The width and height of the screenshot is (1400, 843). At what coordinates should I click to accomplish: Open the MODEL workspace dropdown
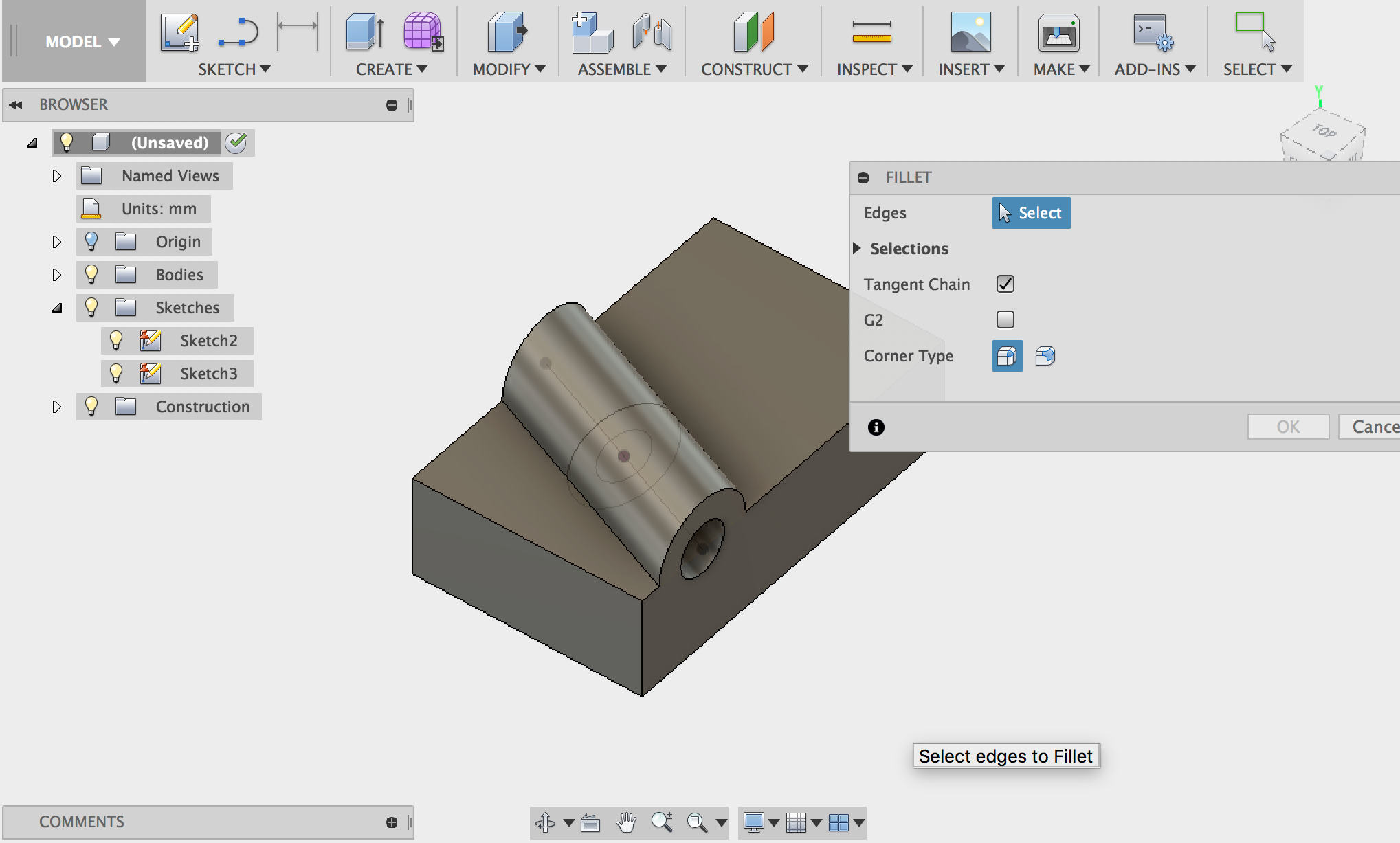[82, 42]
